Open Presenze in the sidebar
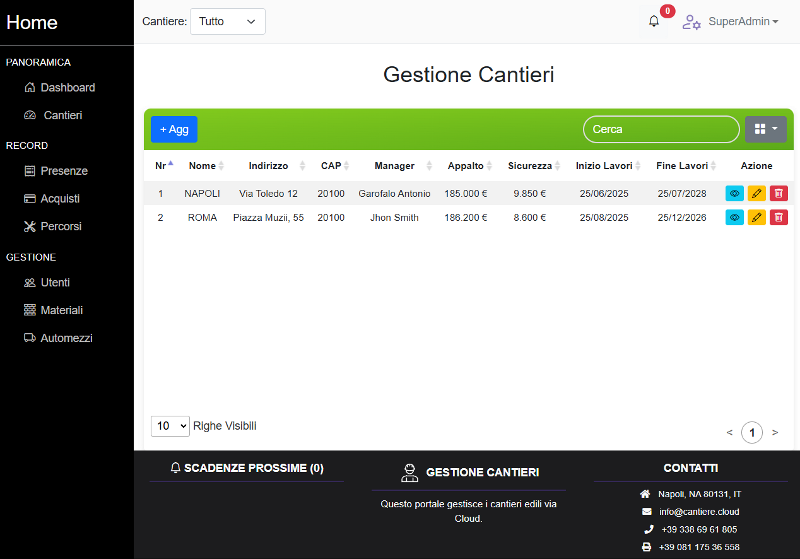The image size is (800, 559). [56, 171]
